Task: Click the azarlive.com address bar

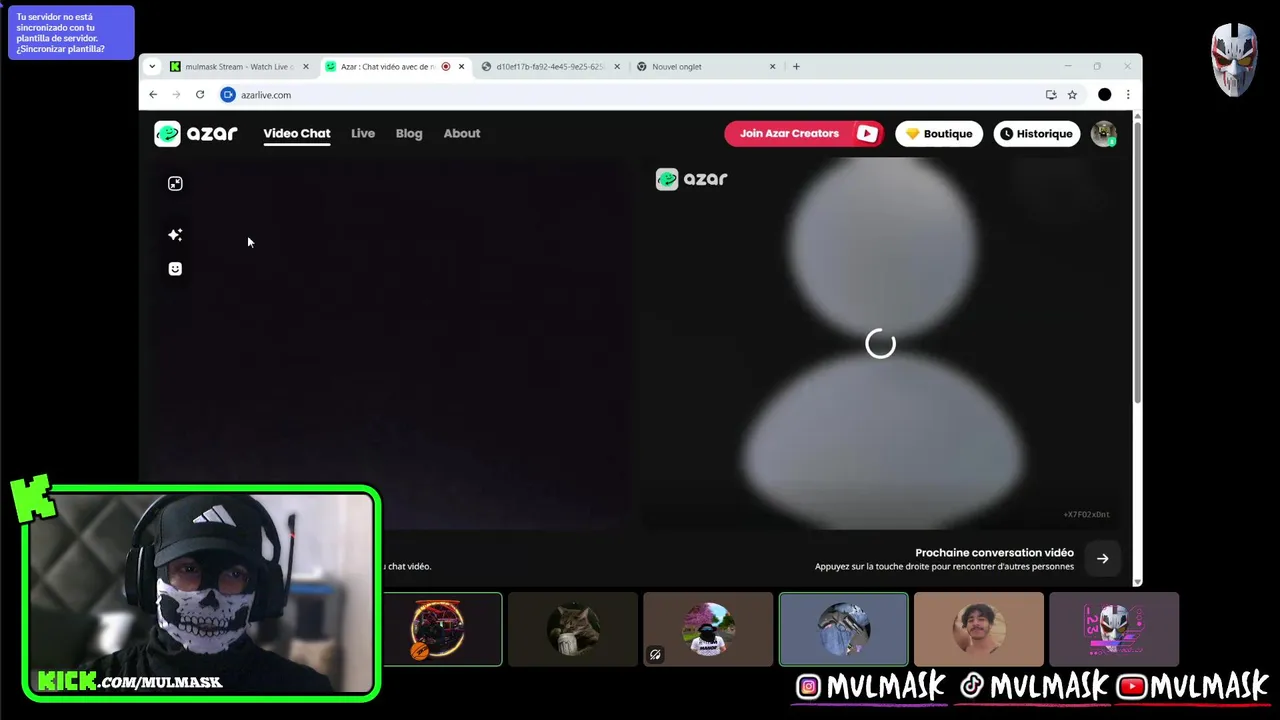Action: [x=652, y=95]
